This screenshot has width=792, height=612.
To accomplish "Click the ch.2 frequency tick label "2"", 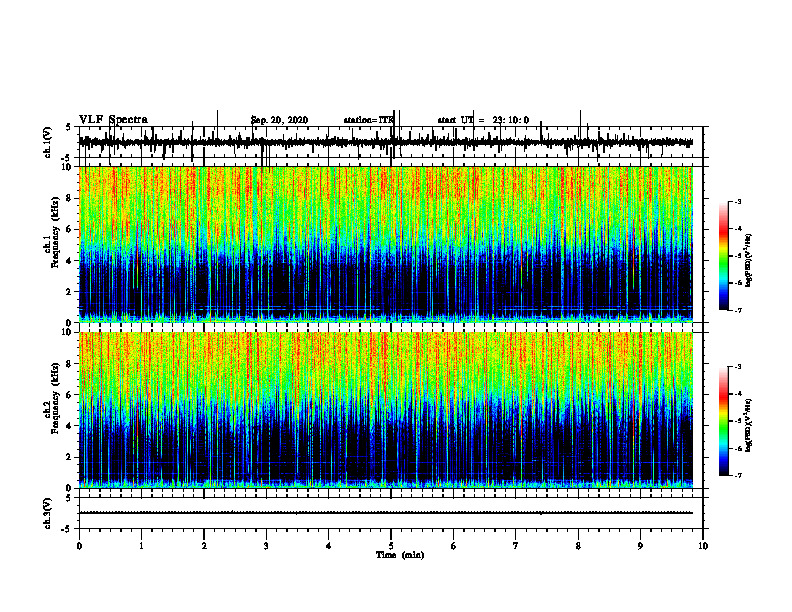I will (70, 457).
